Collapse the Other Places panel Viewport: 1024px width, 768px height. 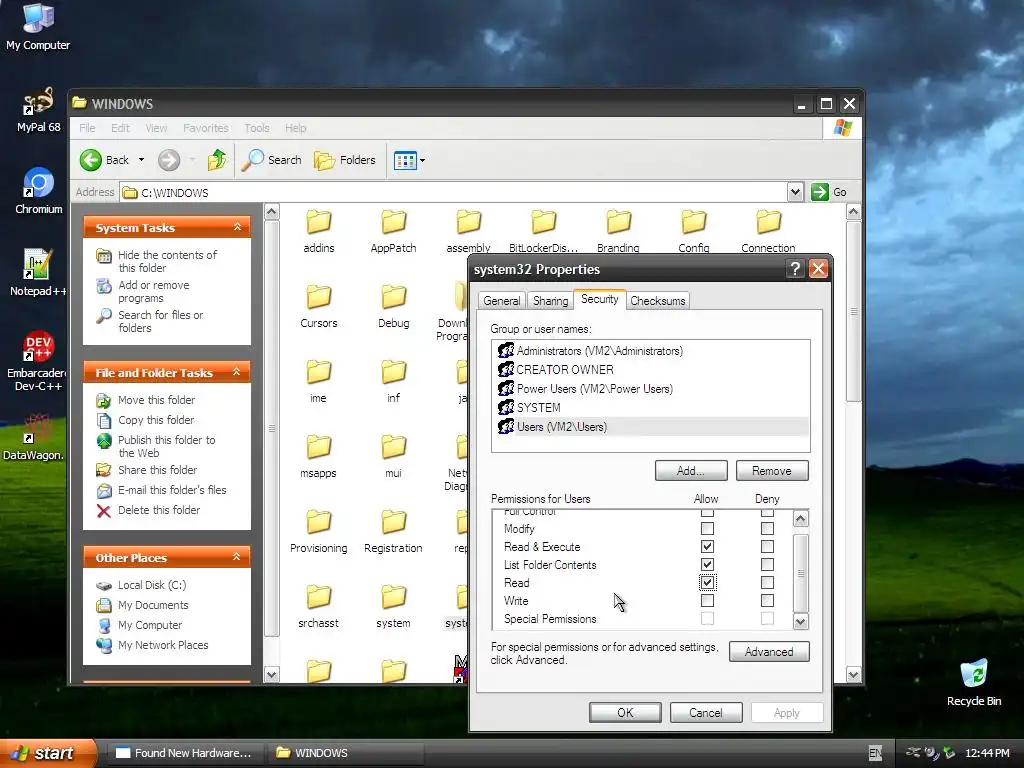(237, 557)
